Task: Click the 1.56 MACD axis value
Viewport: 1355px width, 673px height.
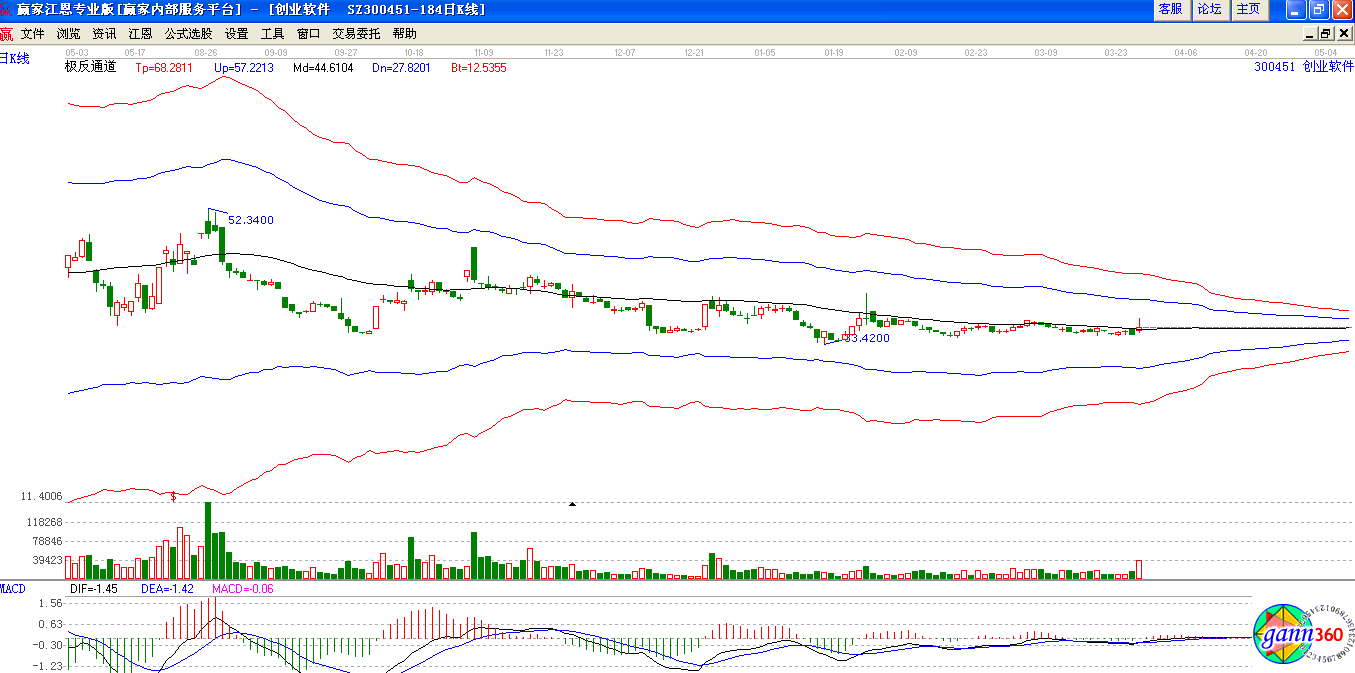Action: tap(51, 604)
